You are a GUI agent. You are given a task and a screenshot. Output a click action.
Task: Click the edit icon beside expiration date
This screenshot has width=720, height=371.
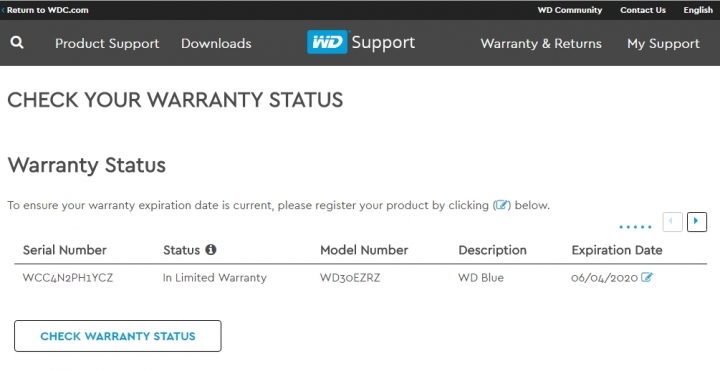(647, 277)
